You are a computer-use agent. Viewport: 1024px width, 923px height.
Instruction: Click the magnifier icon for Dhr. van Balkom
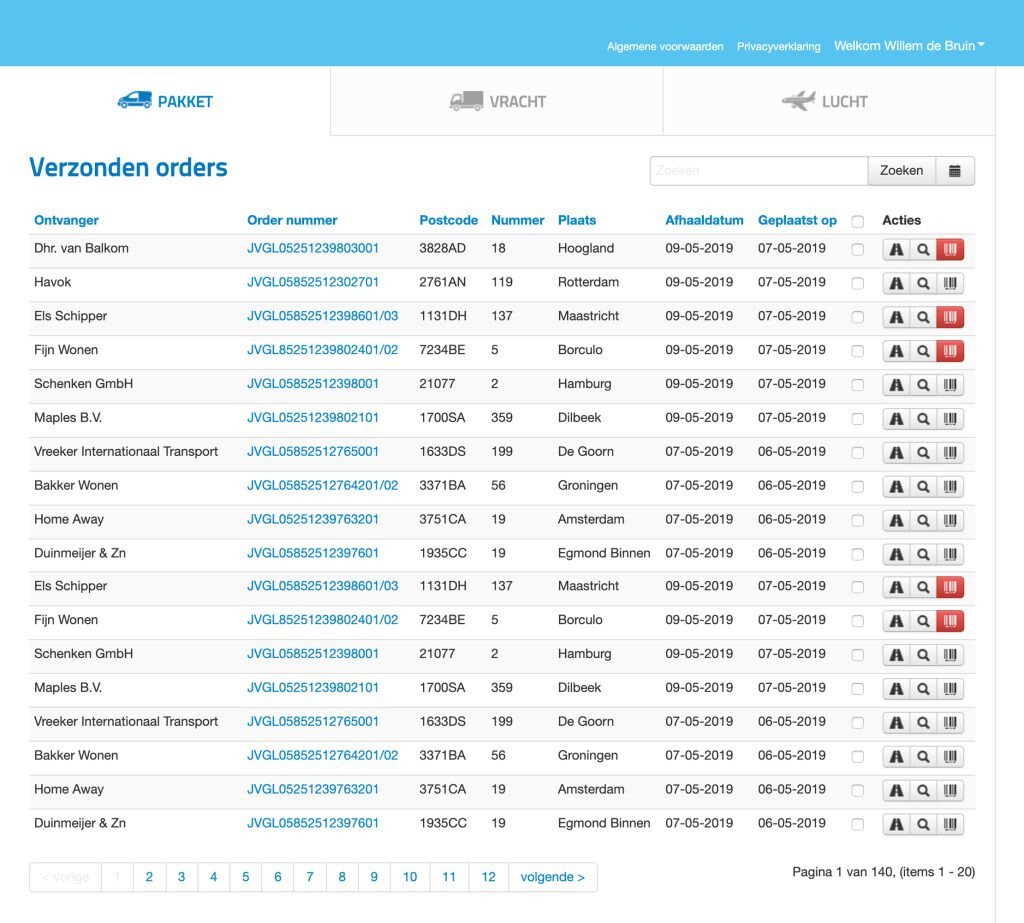click(x=923, y=250)
